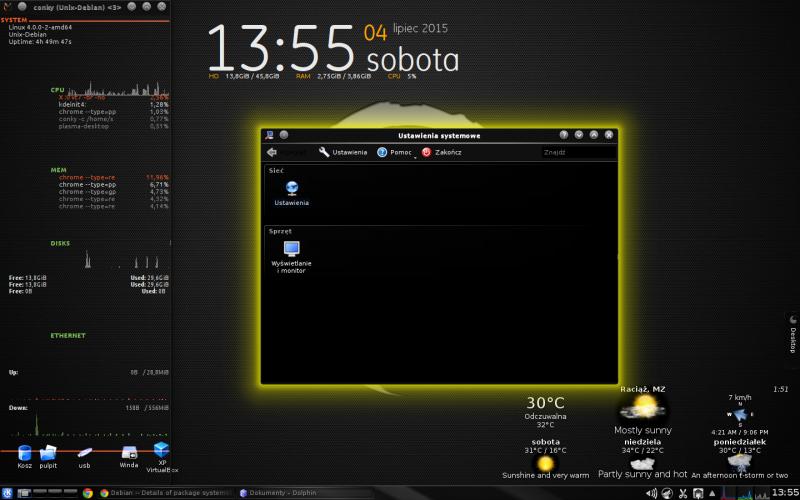Open the KDE application launcher menu
Viewport: 800px width, 500px height.
[8, 493]
